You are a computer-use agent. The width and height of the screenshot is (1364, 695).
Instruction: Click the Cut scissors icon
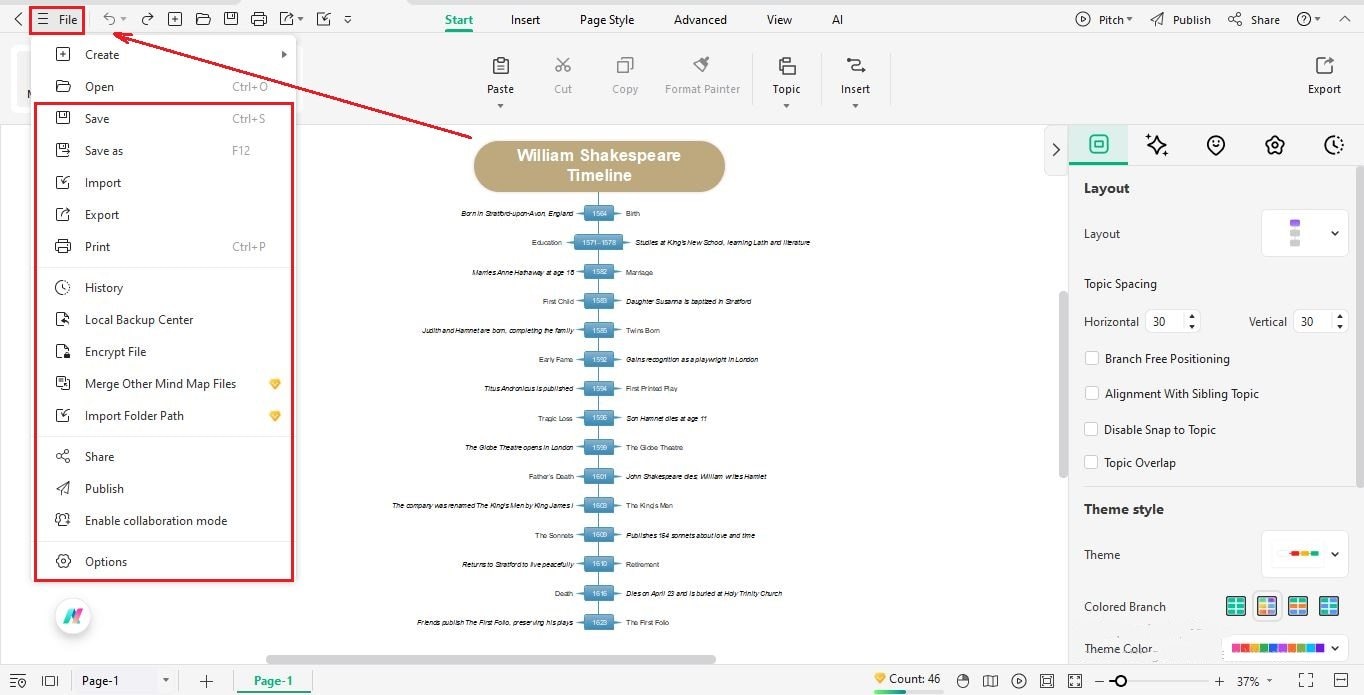point(563,66)
